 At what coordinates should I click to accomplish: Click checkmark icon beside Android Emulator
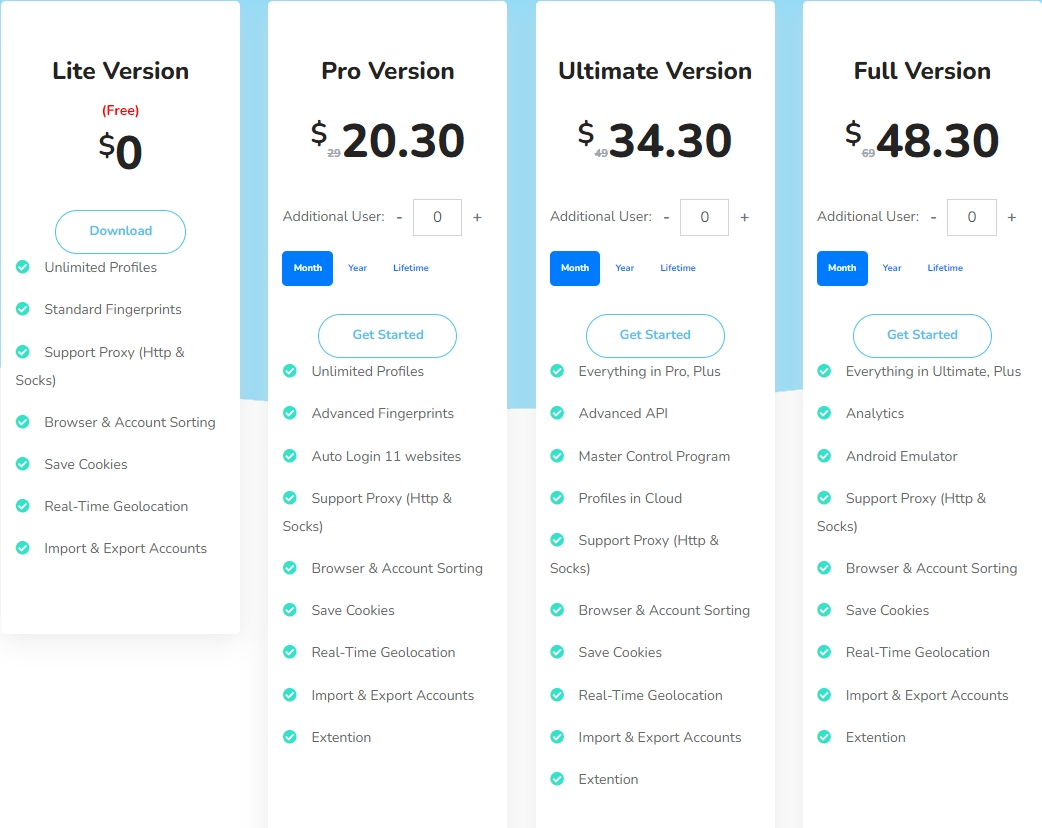point(824,456)
